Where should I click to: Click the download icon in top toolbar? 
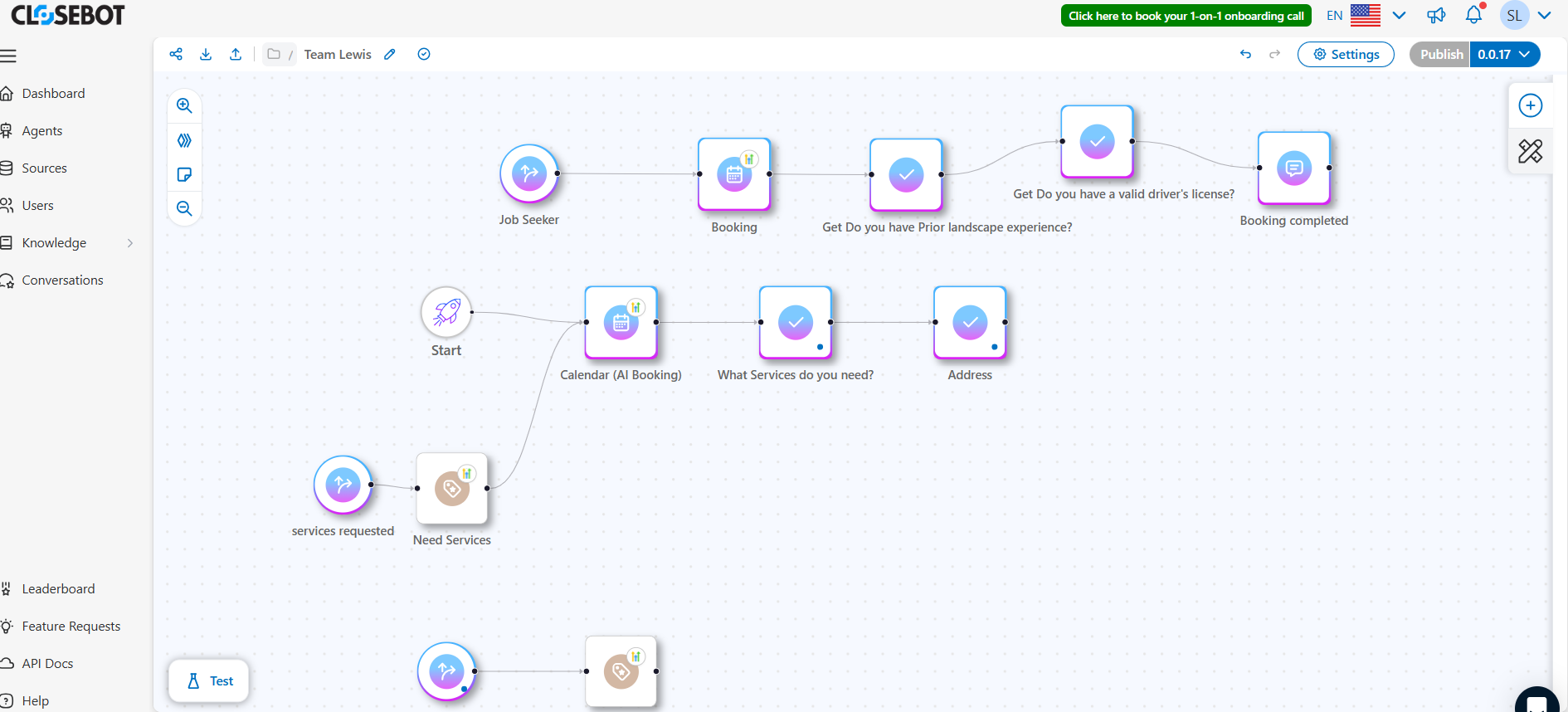click(206, 54)
